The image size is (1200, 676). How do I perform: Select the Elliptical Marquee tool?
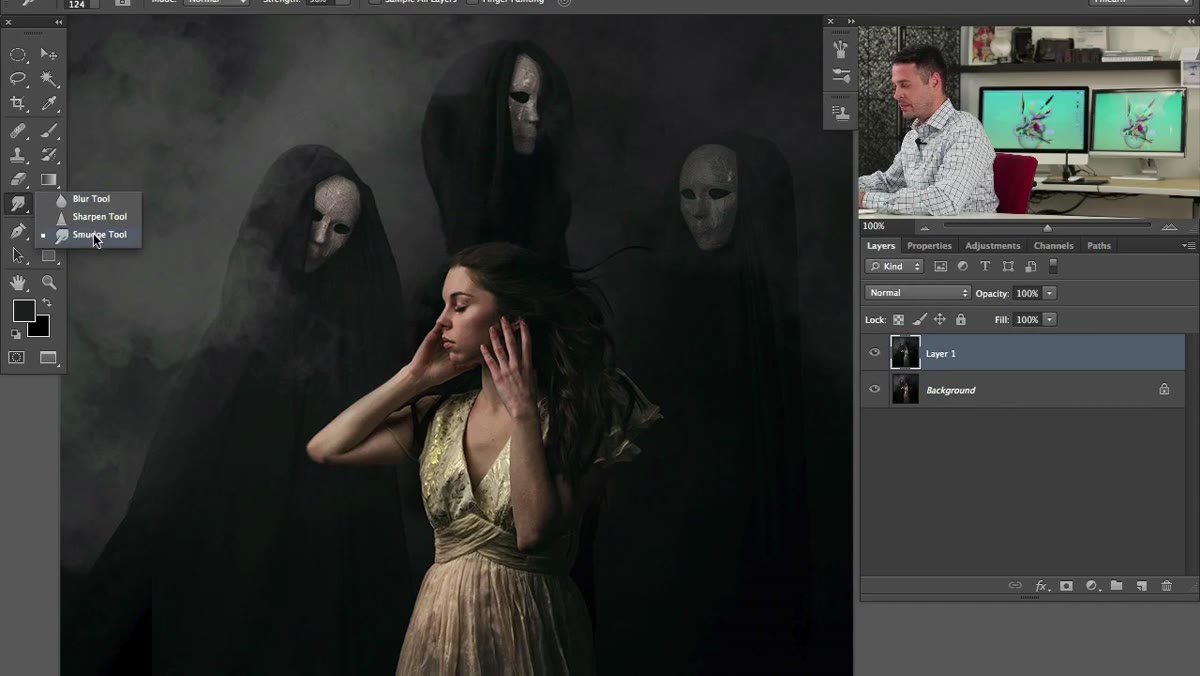click(18, 55)
